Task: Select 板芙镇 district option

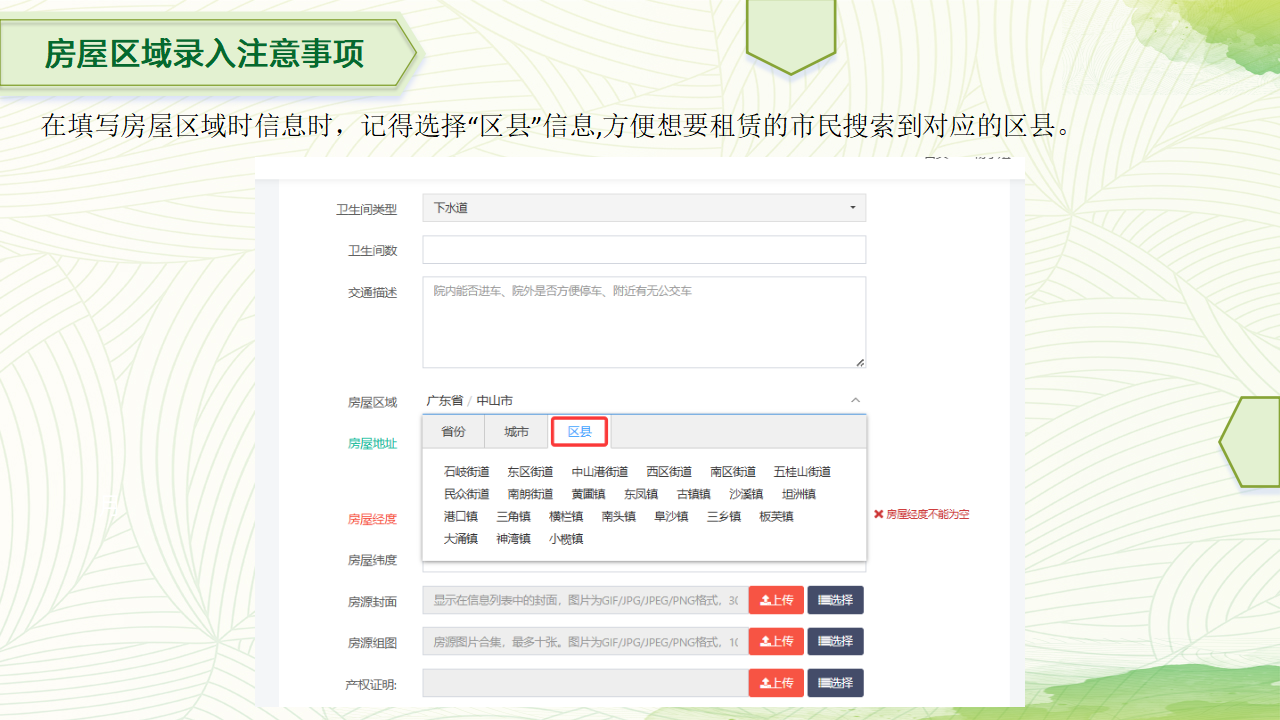Action: 776,517
